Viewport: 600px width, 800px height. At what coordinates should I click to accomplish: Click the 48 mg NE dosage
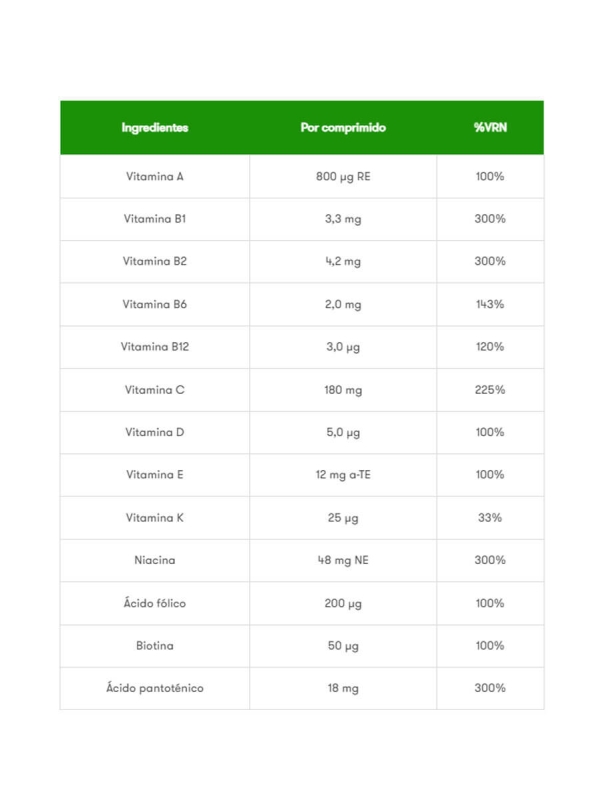coord(343,560)
